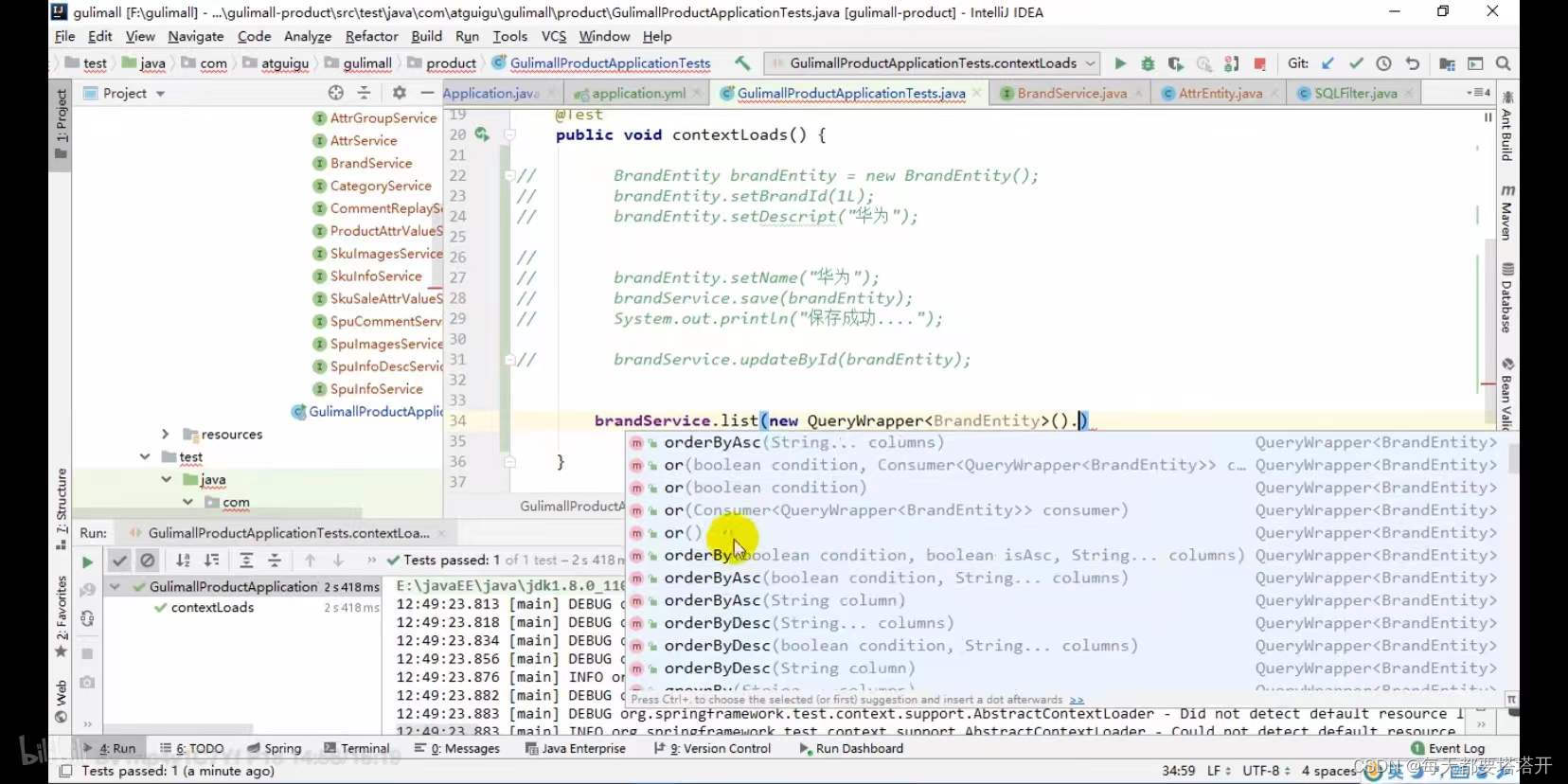Close the AttrEntity.java tab
This screenshot has height=784, width=1568.
click(x=1274, y=93)
